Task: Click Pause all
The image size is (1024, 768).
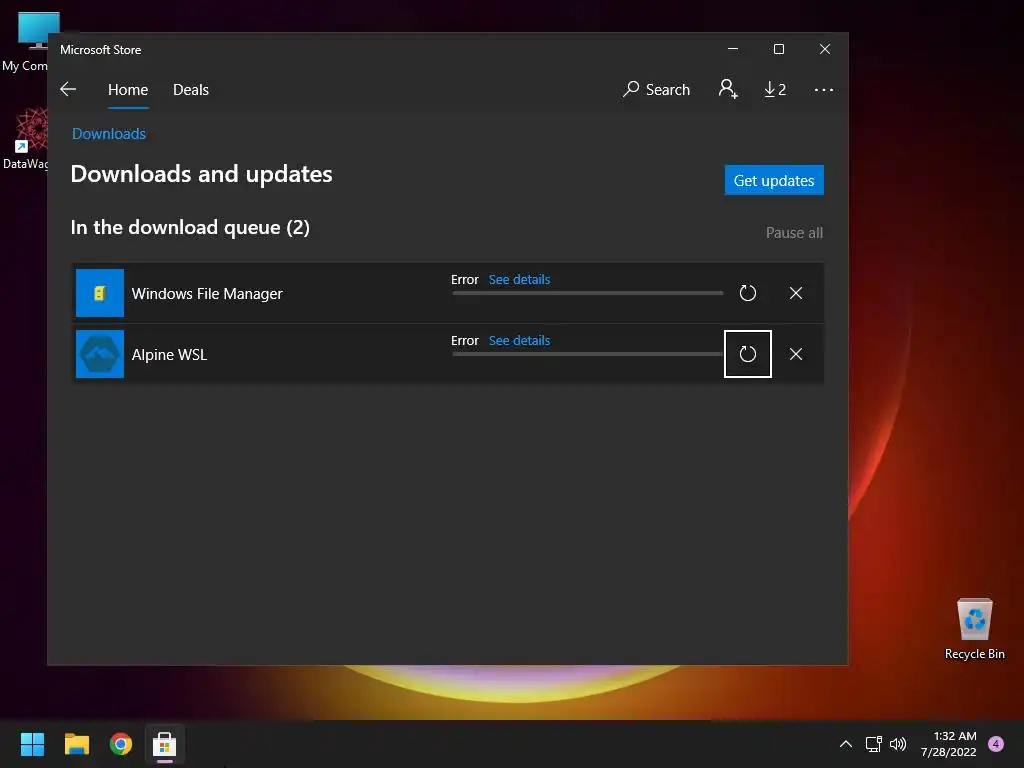Action: pos(794,232)
